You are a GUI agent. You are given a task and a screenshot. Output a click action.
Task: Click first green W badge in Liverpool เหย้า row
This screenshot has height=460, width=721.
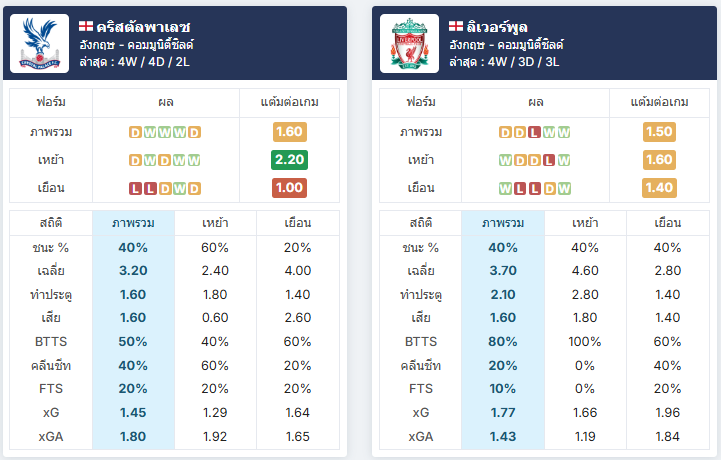coord(505,161)
